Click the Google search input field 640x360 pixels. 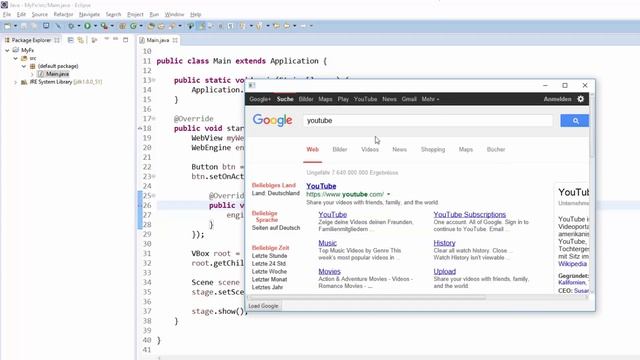tap(428, 120)
